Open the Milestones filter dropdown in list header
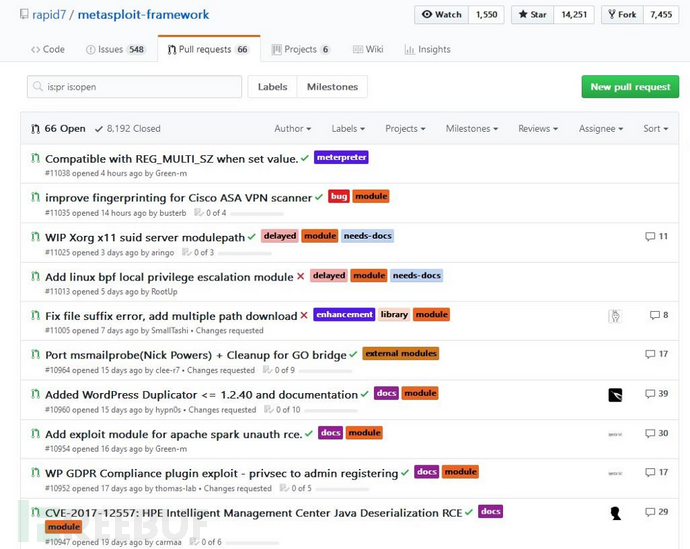 click(472, 128)
